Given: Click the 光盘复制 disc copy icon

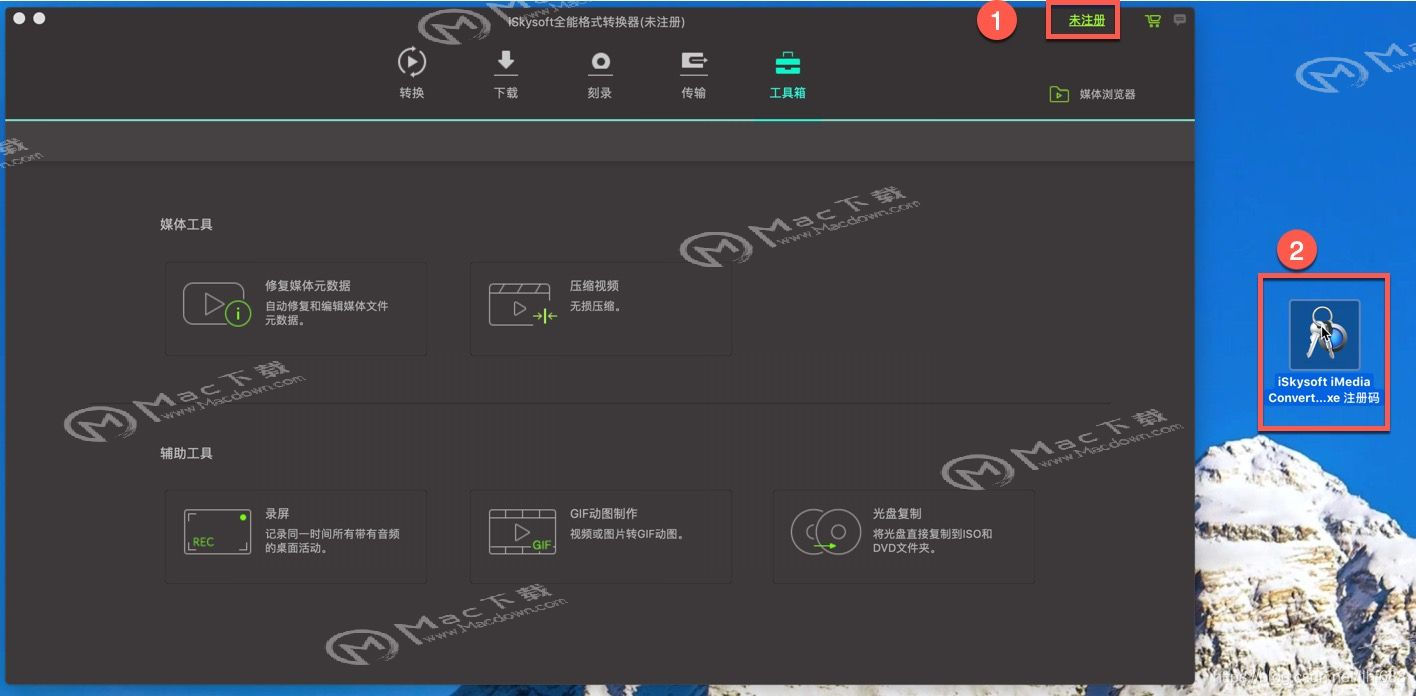Looking at the screenshot, I should point(826,532).
